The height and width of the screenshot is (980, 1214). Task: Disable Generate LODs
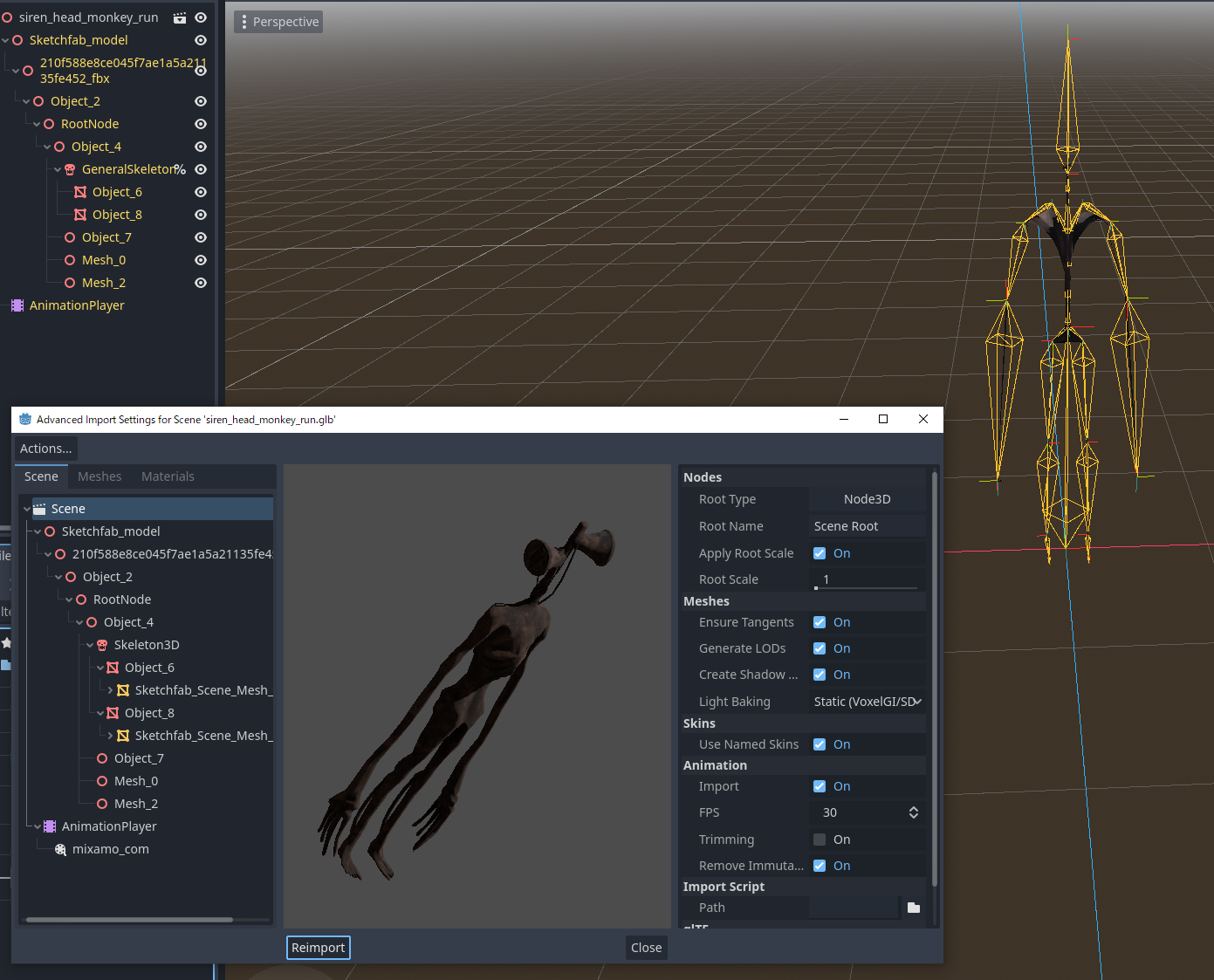pyautogui.click(x=819, y=648)
